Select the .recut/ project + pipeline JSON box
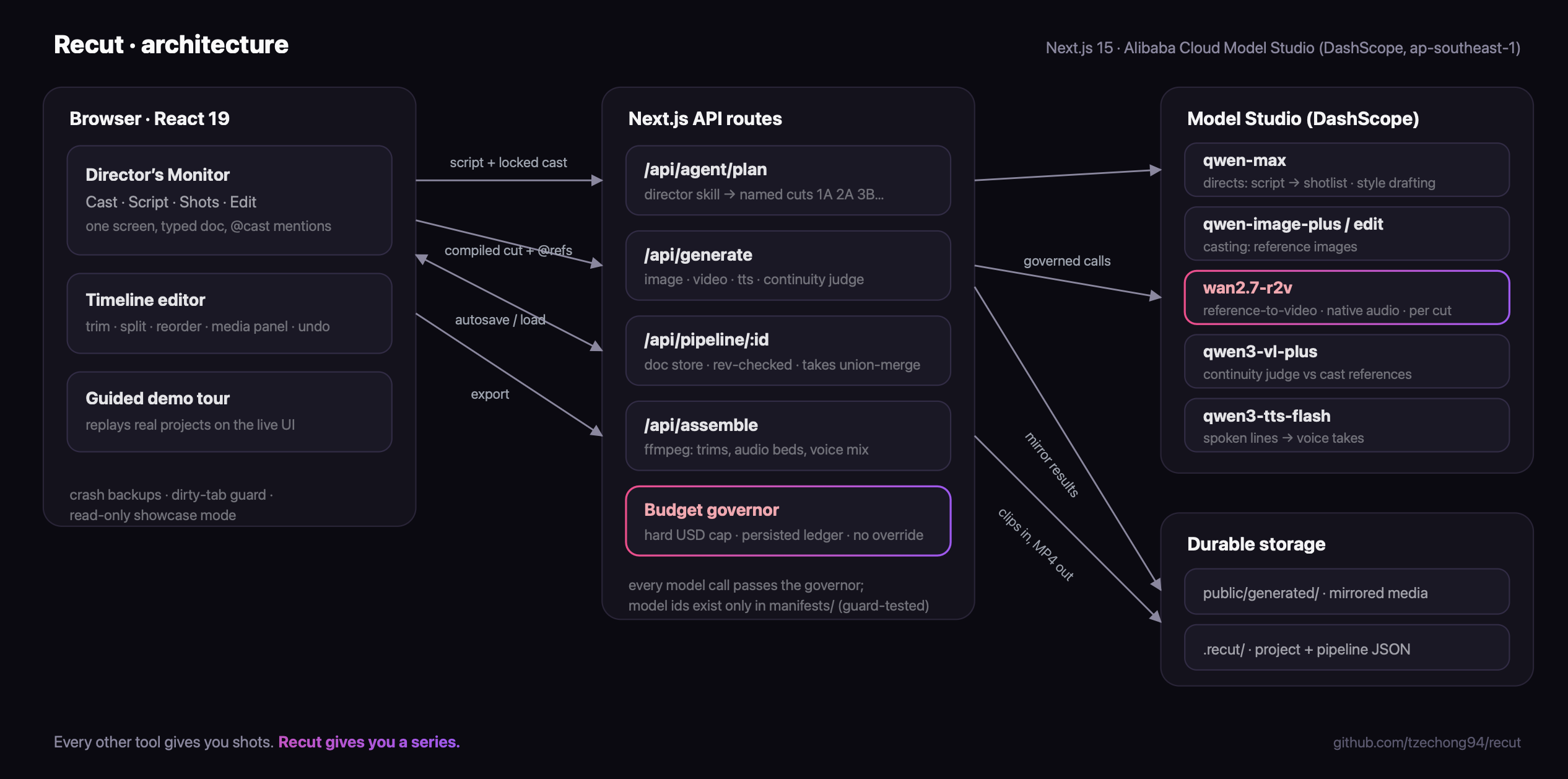The width and height of the screenshot is (1568, 779). (1346, 647)
